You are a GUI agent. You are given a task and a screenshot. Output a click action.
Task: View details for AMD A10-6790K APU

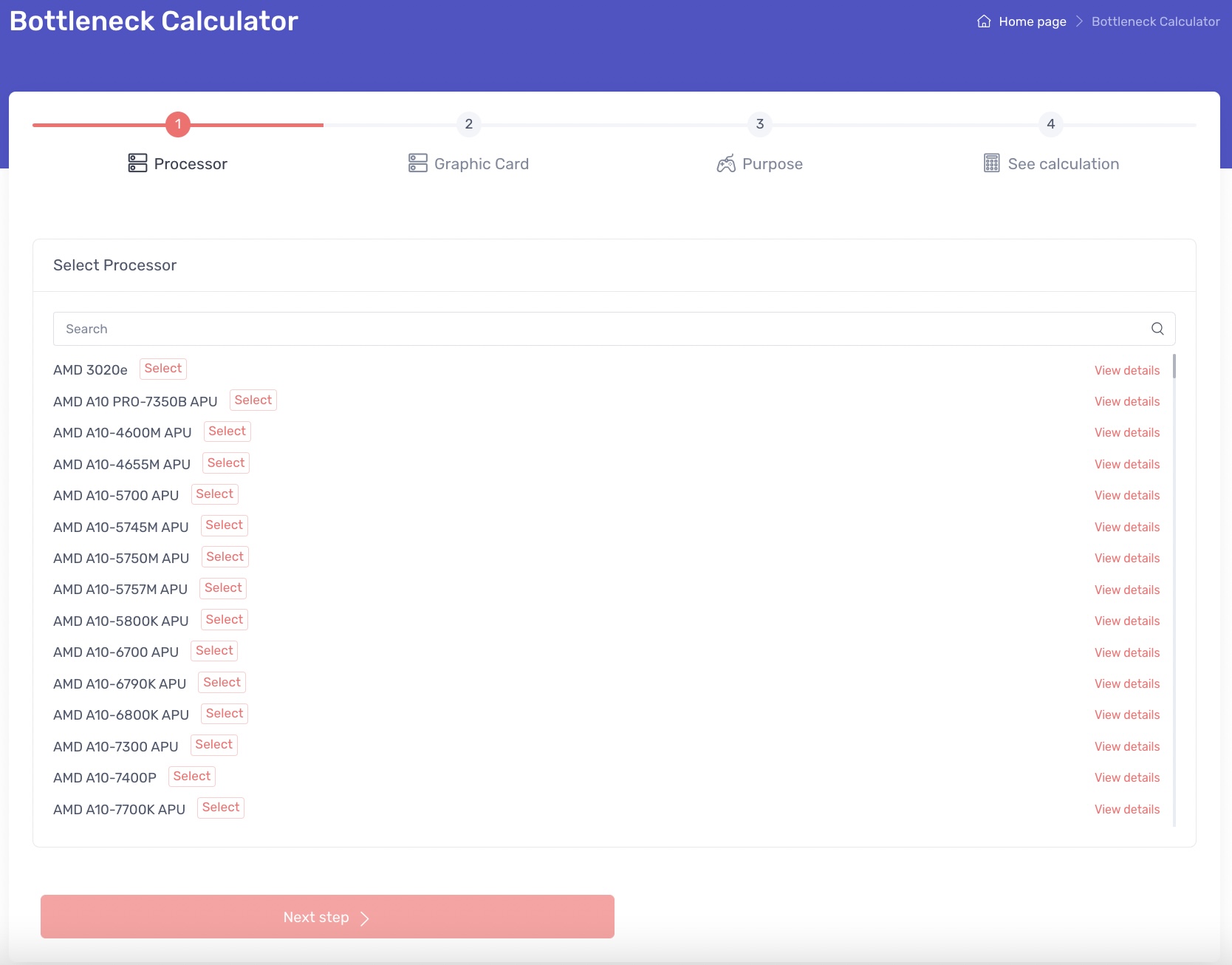[1127, 683]
